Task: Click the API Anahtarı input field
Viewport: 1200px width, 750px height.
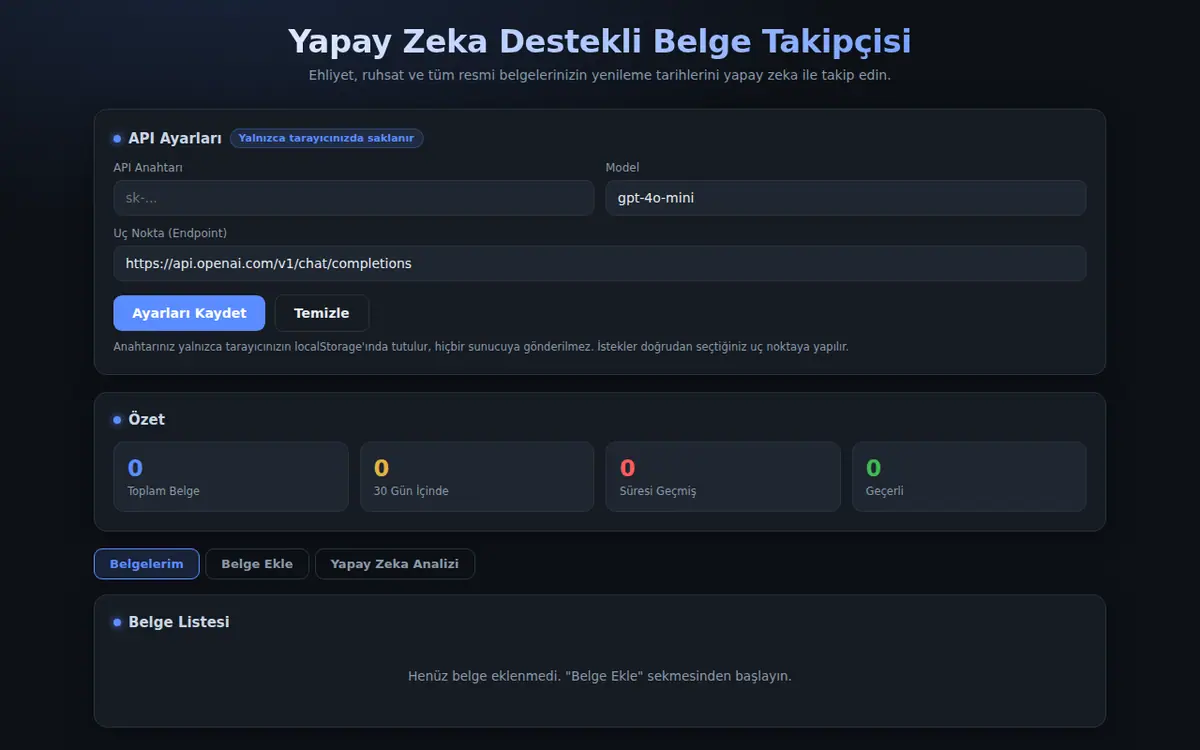Action: point(354,198)
